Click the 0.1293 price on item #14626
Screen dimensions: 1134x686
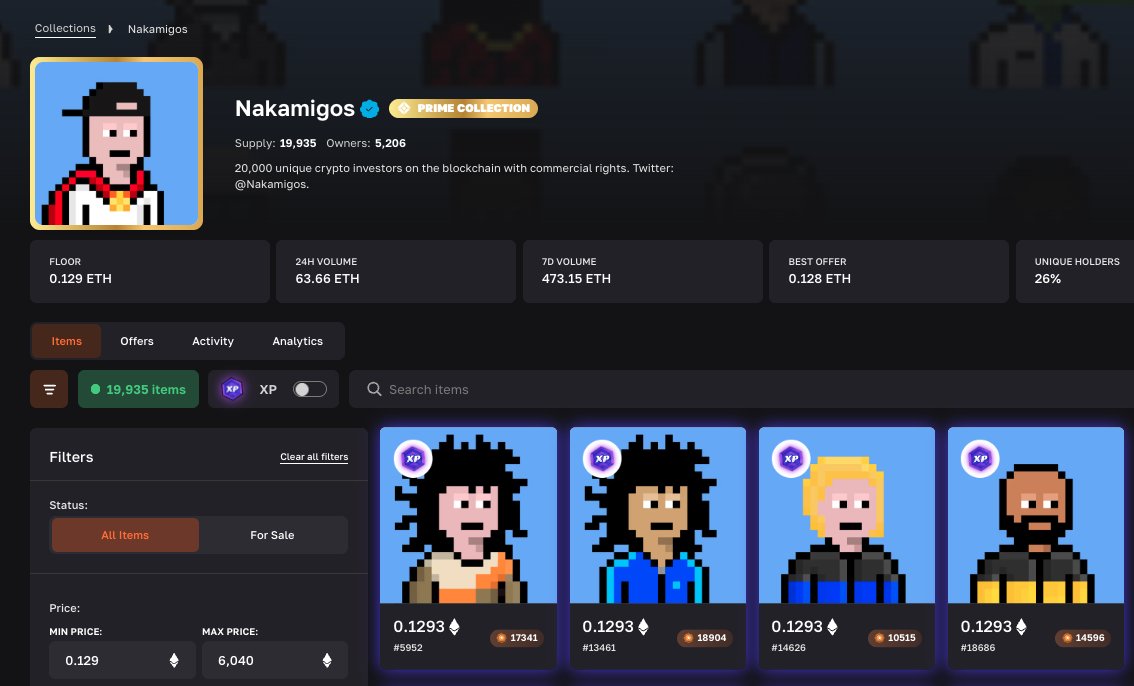tap(797, 627)
